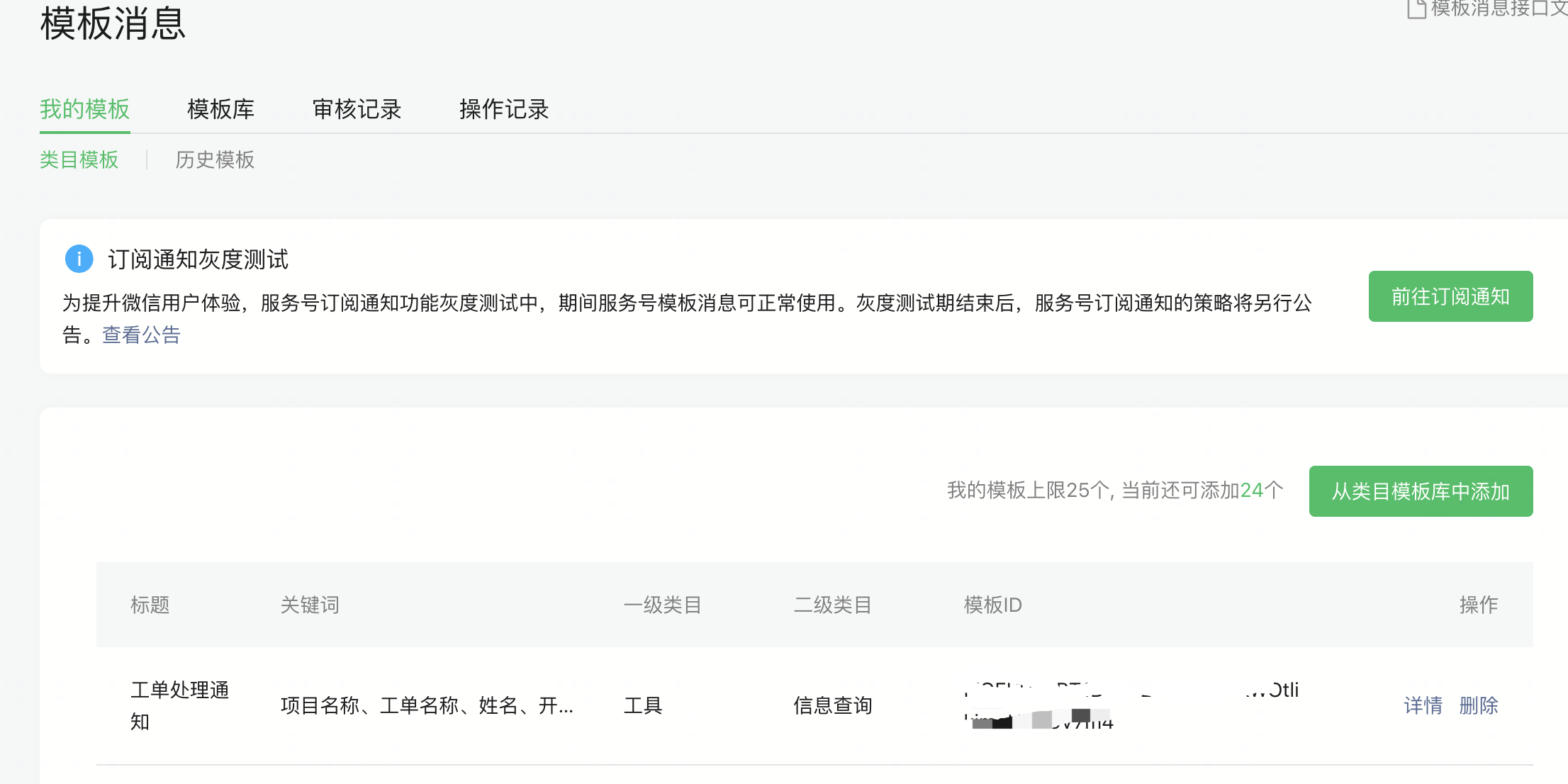Switch to the 模板库 tab
The height and width of the screenshot is (784, 1568).
pyautogui.click(x=220, y=109)
